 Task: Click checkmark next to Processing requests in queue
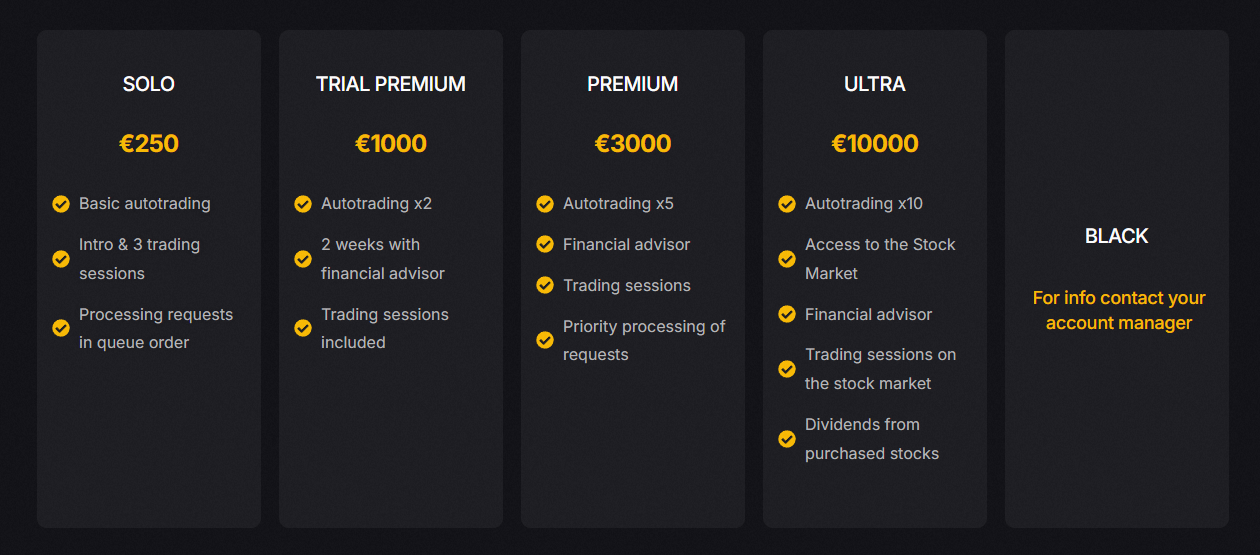[x=61, y=328]
